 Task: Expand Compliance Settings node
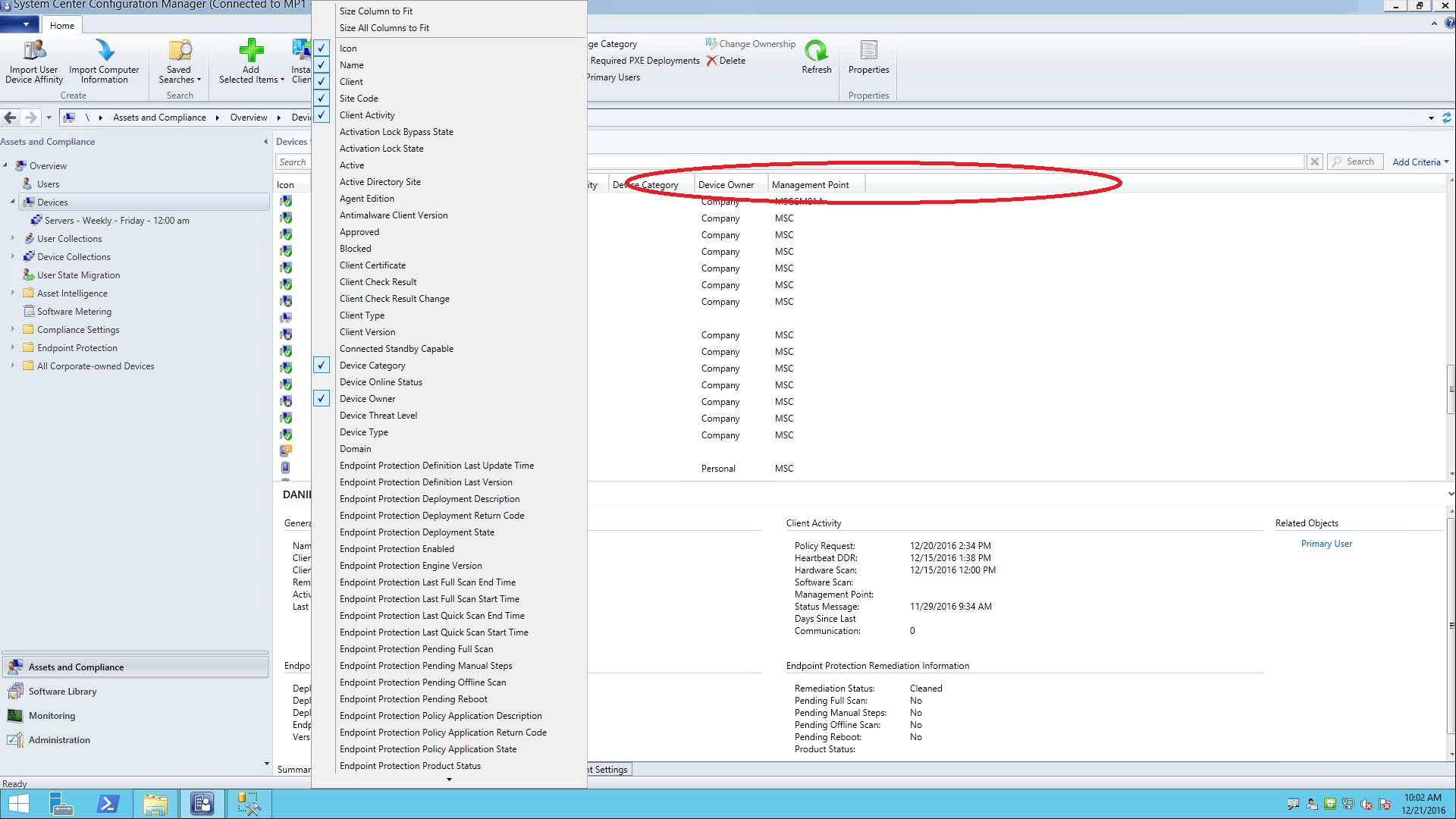(13, 329)
